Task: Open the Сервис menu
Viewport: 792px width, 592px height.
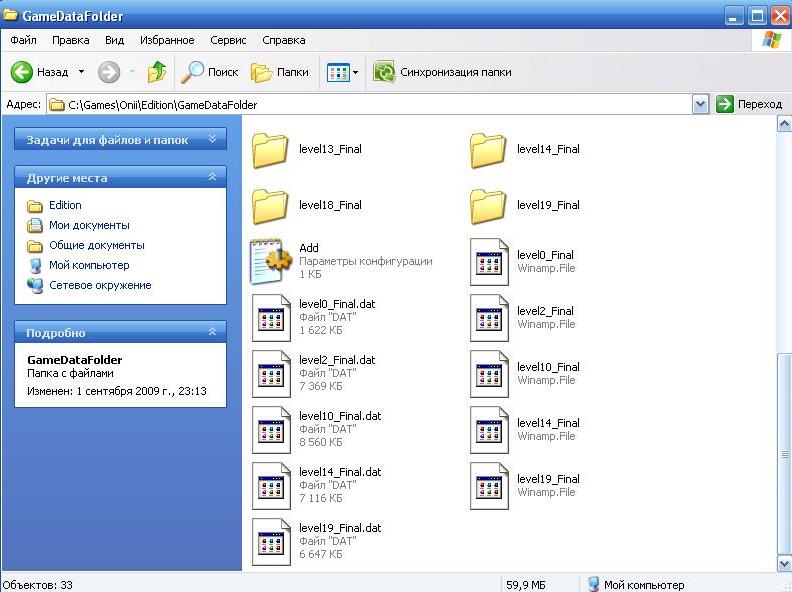Action: pyautogui.click(x=228, y=40)
